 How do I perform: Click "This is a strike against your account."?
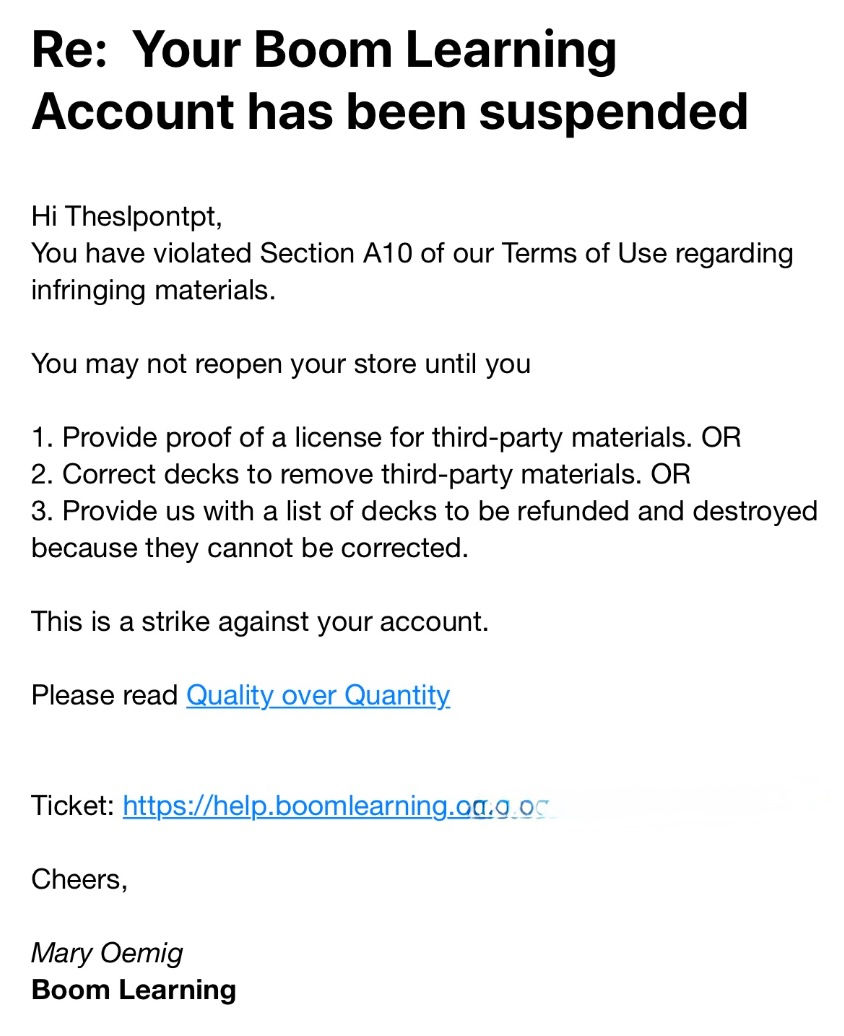[x=260, y=621]
